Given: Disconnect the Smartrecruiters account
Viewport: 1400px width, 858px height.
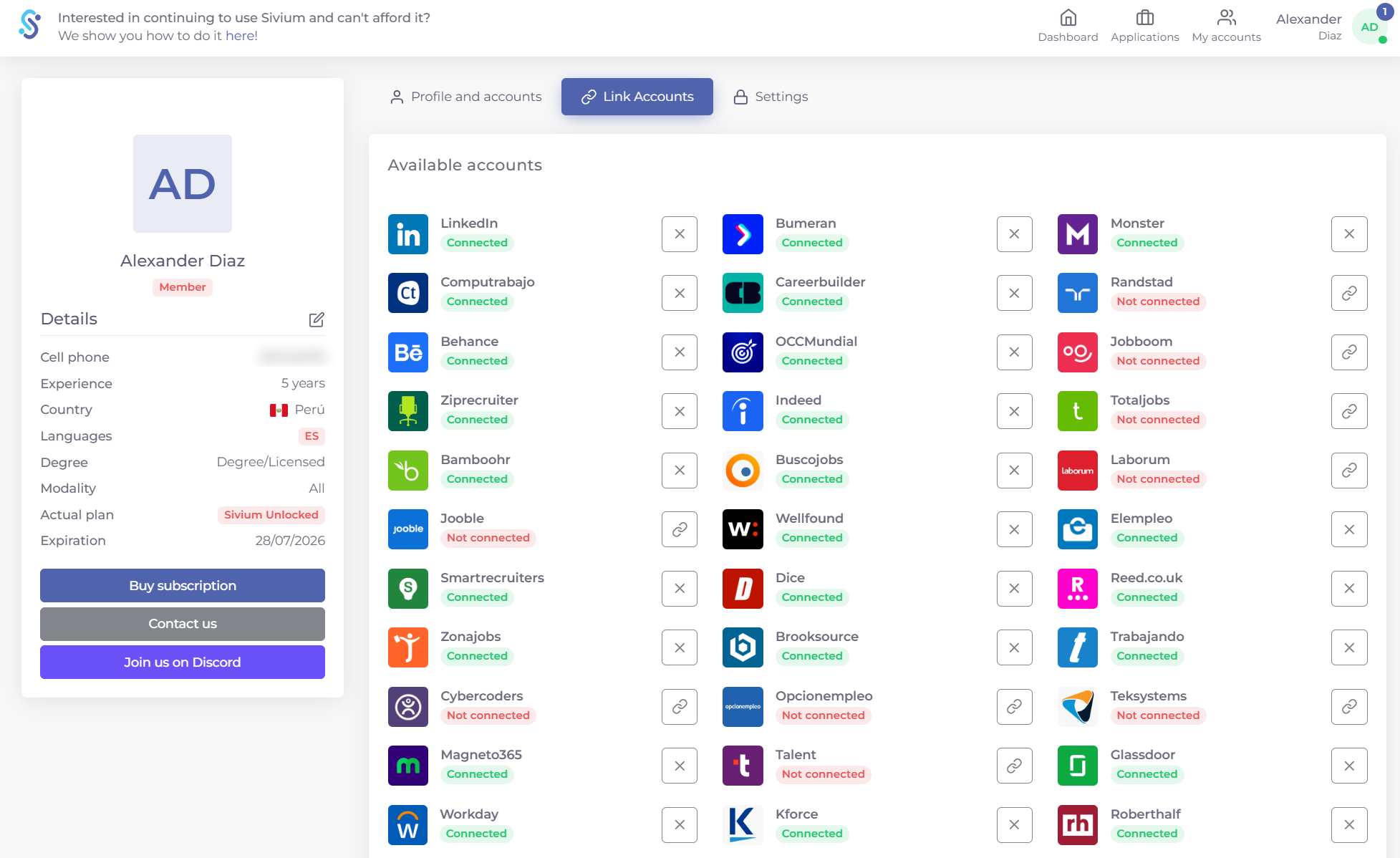Looking at the screenshot, I should click(x=680, y=589).
